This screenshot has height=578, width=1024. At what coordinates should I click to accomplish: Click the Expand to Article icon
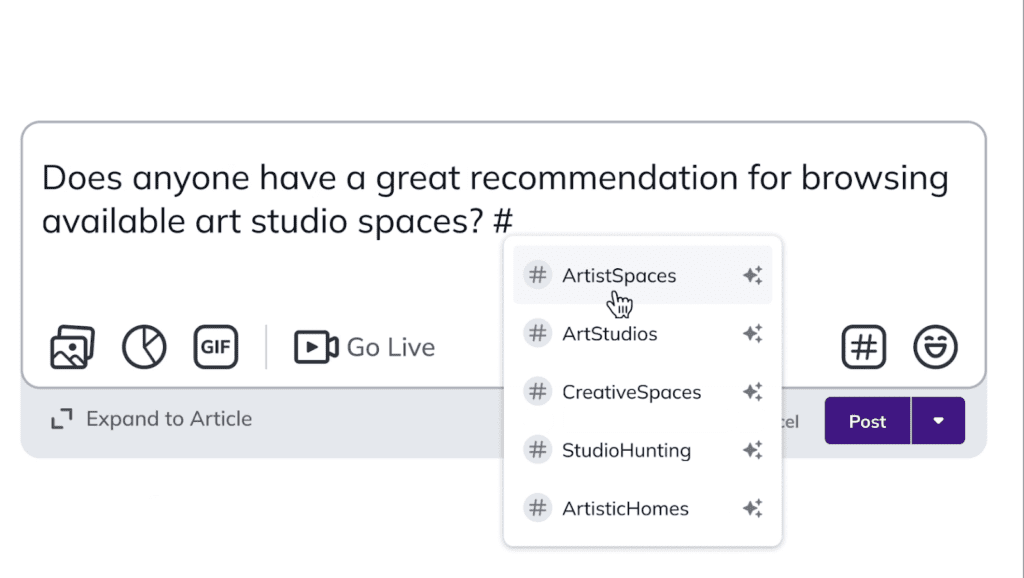click(x=62, y=419)
